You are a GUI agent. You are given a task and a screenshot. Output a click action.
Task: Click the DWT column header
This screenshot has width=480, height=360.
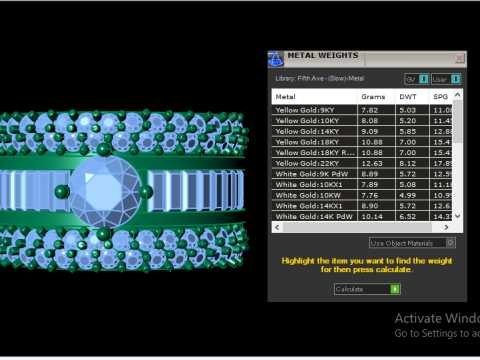pyautogui.click(x=412, y=97)
